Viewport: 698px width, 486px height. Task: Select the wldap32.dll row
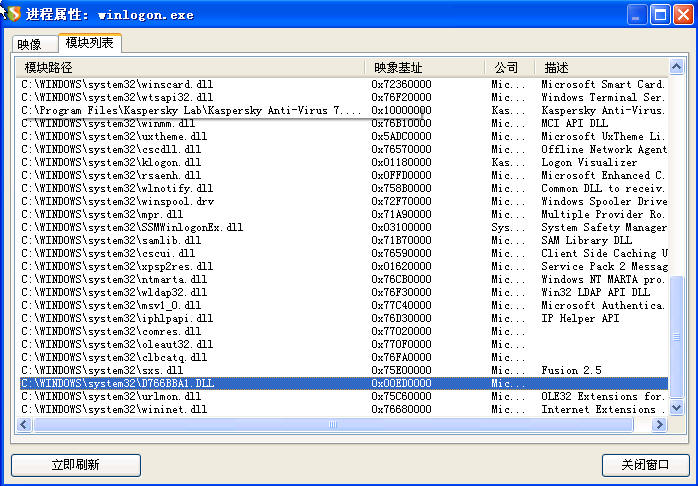pos(344,292)
